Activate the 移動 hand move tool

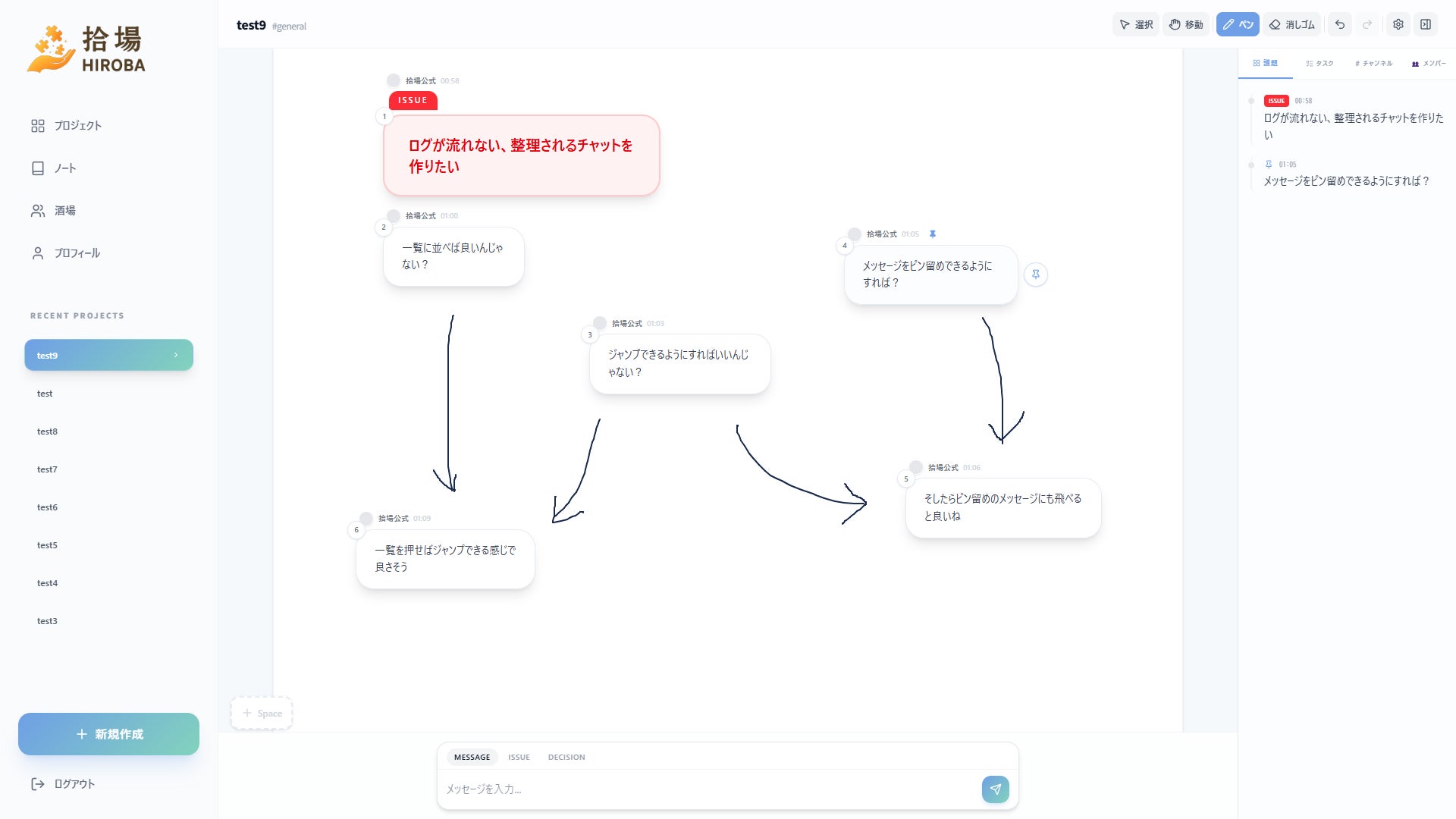click(x=1186, y=24)
